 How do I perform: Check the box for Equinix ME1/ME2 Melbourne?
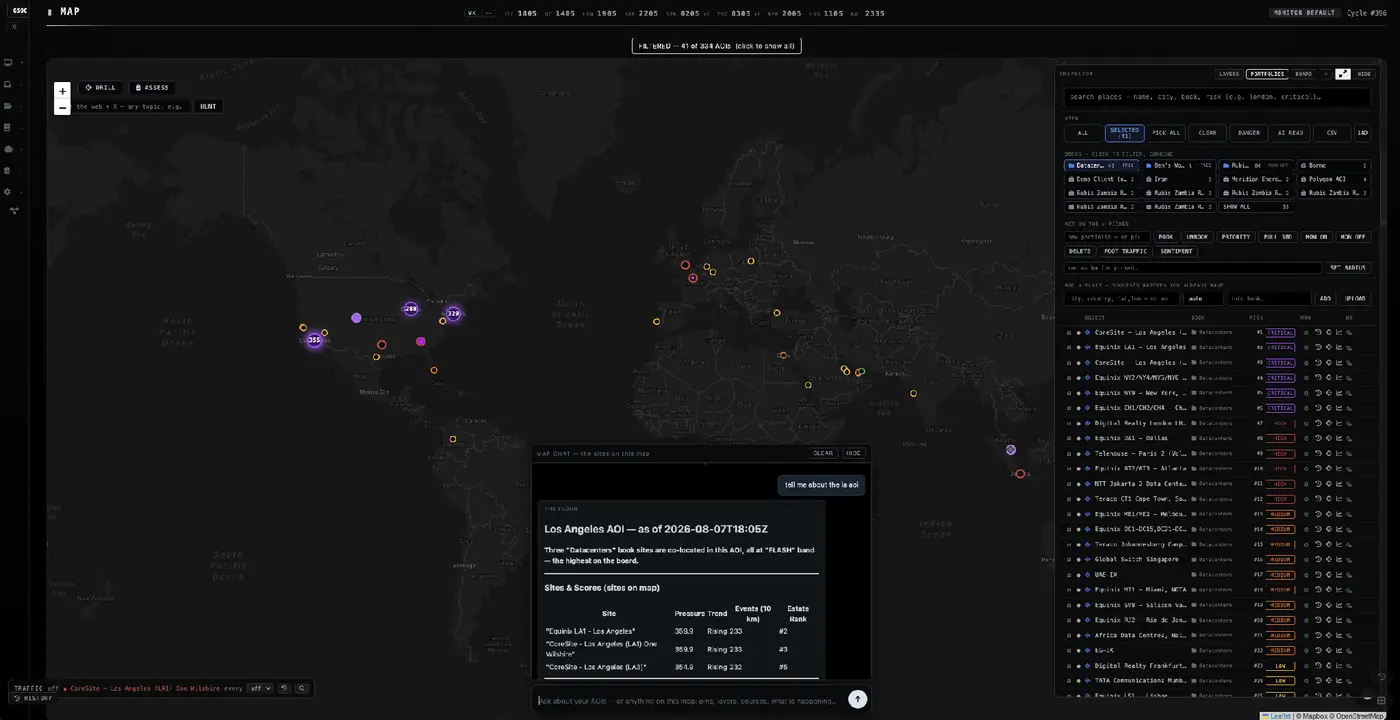1068,514
